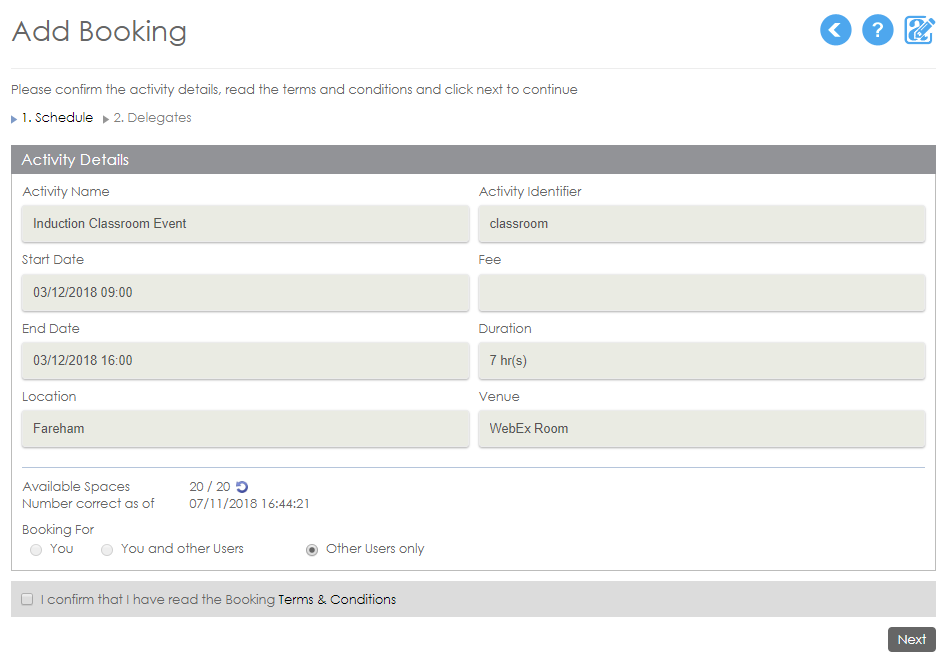This screenshot has height=664, width=952.
Task: Click the 'Booking For' label
Action: pos(58,529)
